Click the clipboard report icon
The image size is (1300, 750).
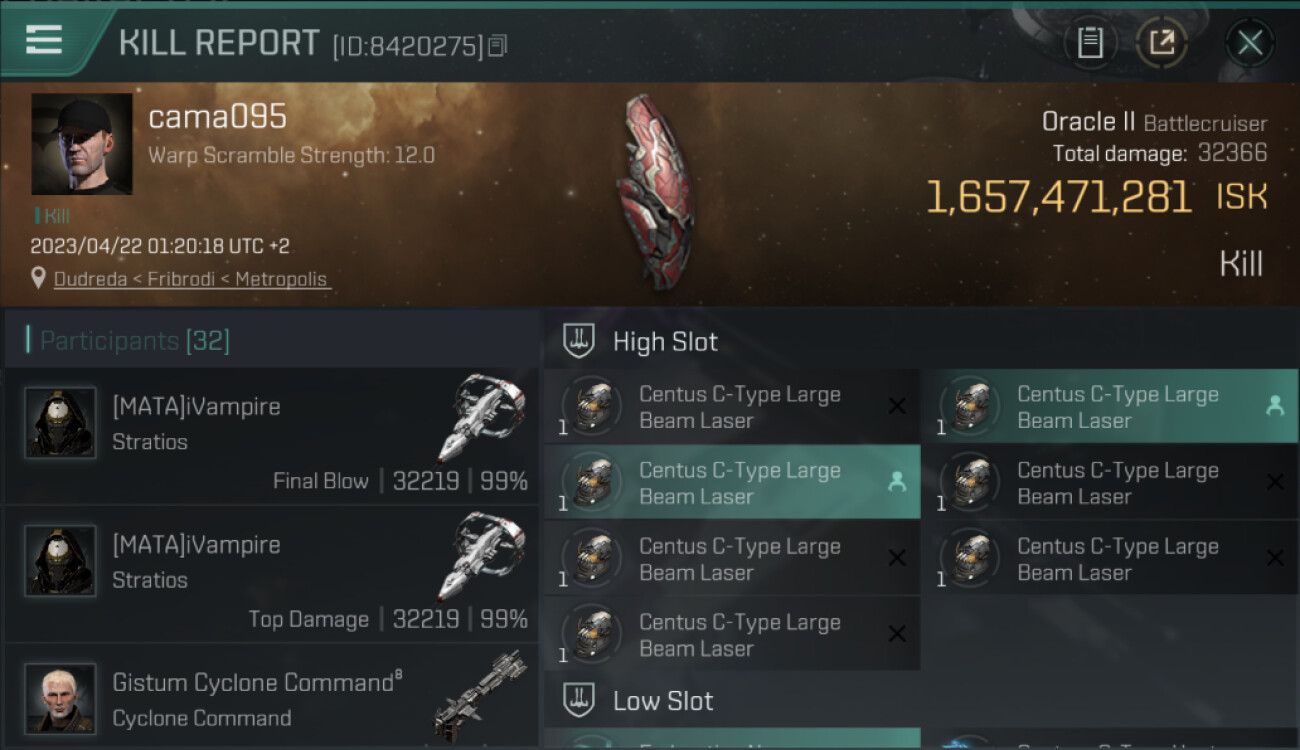point(1090,43)
